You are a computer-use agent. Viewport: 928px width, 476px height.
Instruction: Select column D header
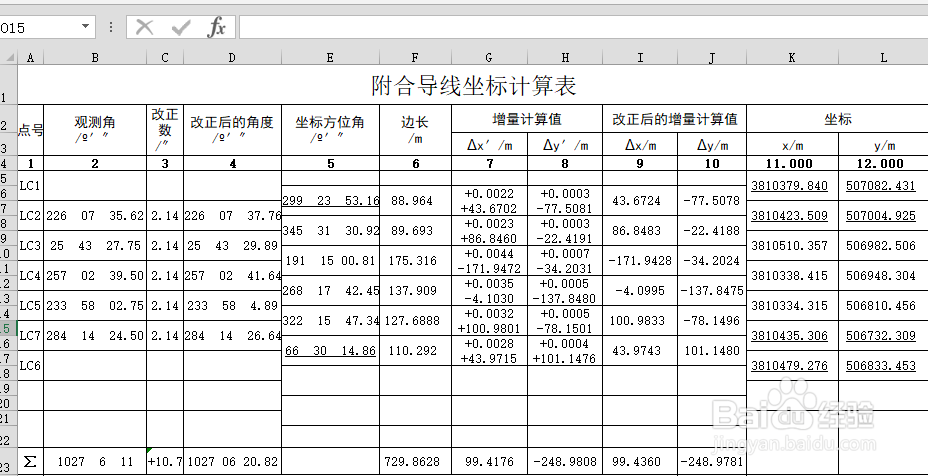tap(232, 57)
